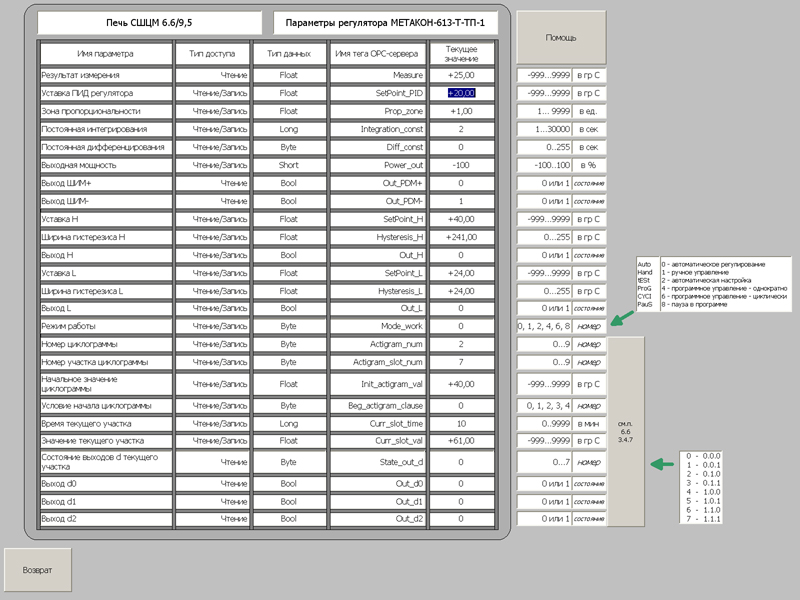Click 'Постоянная интегрирования' row name

coord(106,129)
